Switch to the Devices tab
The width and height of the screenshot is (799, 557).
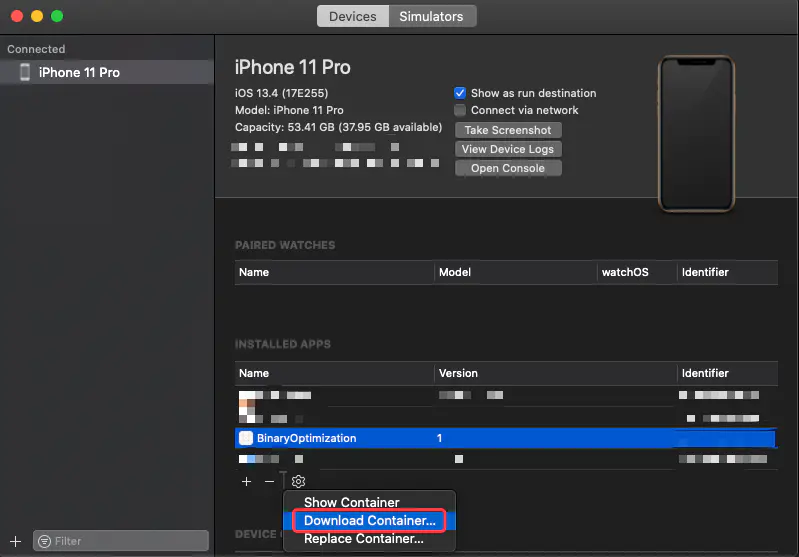click(353, 16)
